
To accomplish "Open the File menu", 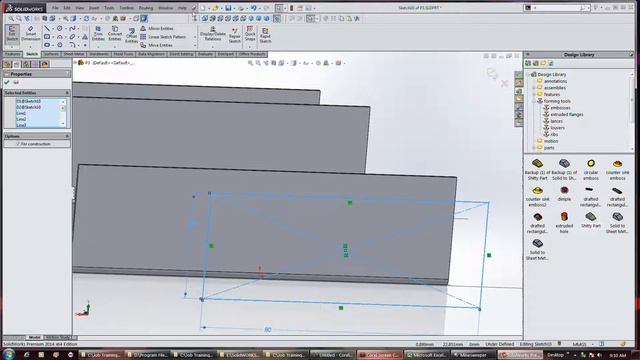I will coord(55,8).
